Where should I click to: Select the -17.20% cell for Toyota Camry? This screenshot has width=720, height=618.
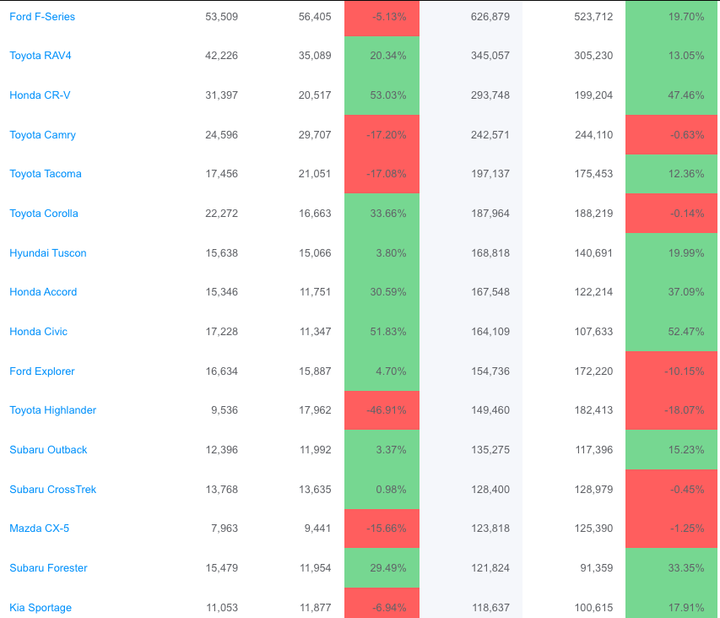point(382,135)
